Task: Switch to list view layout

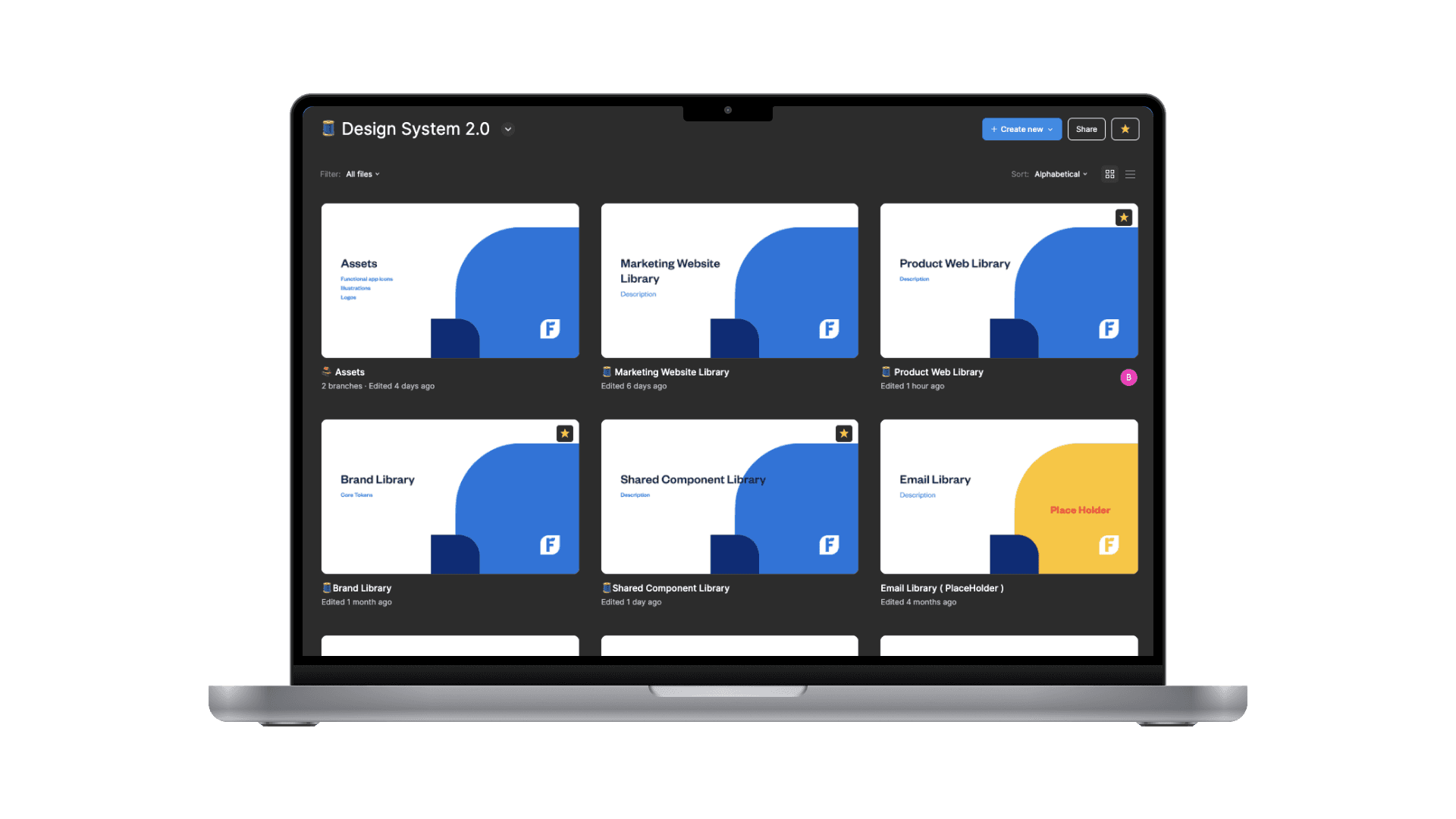Action: coord(1130,174)
